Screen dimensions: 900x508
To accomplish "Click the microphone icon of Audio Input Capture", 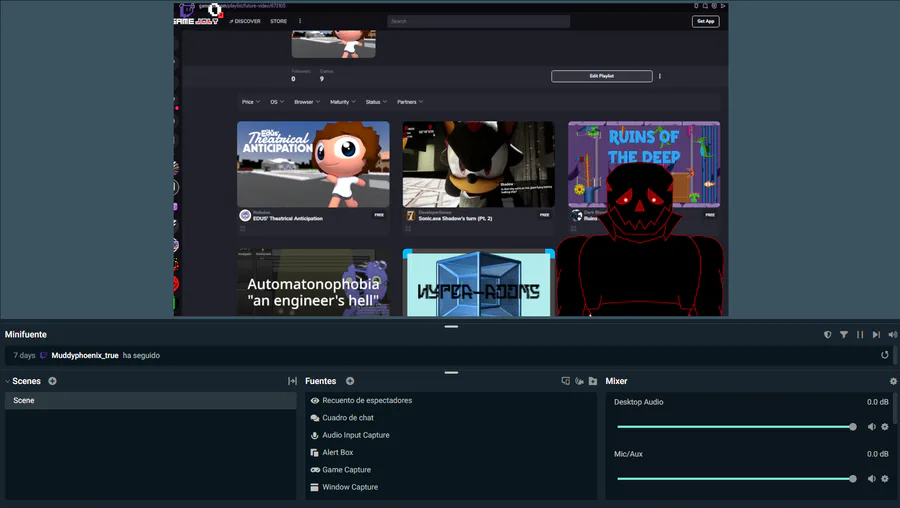I will click(315, 435).
